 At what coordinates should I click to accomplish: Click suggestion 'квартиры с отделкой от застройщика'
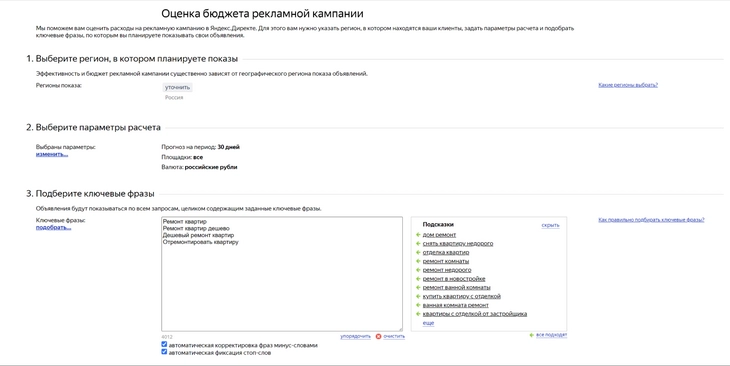coord(475,314)
